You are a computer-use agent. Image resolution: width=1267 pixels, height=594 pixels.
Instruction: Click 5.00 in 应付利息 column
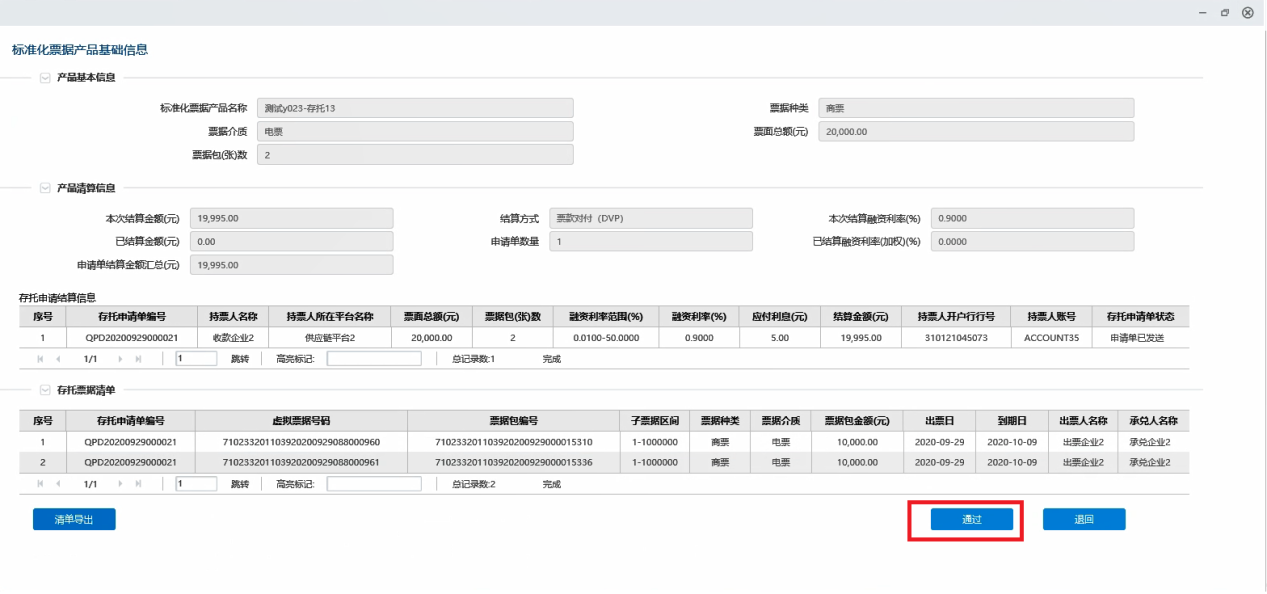point(780,338)
